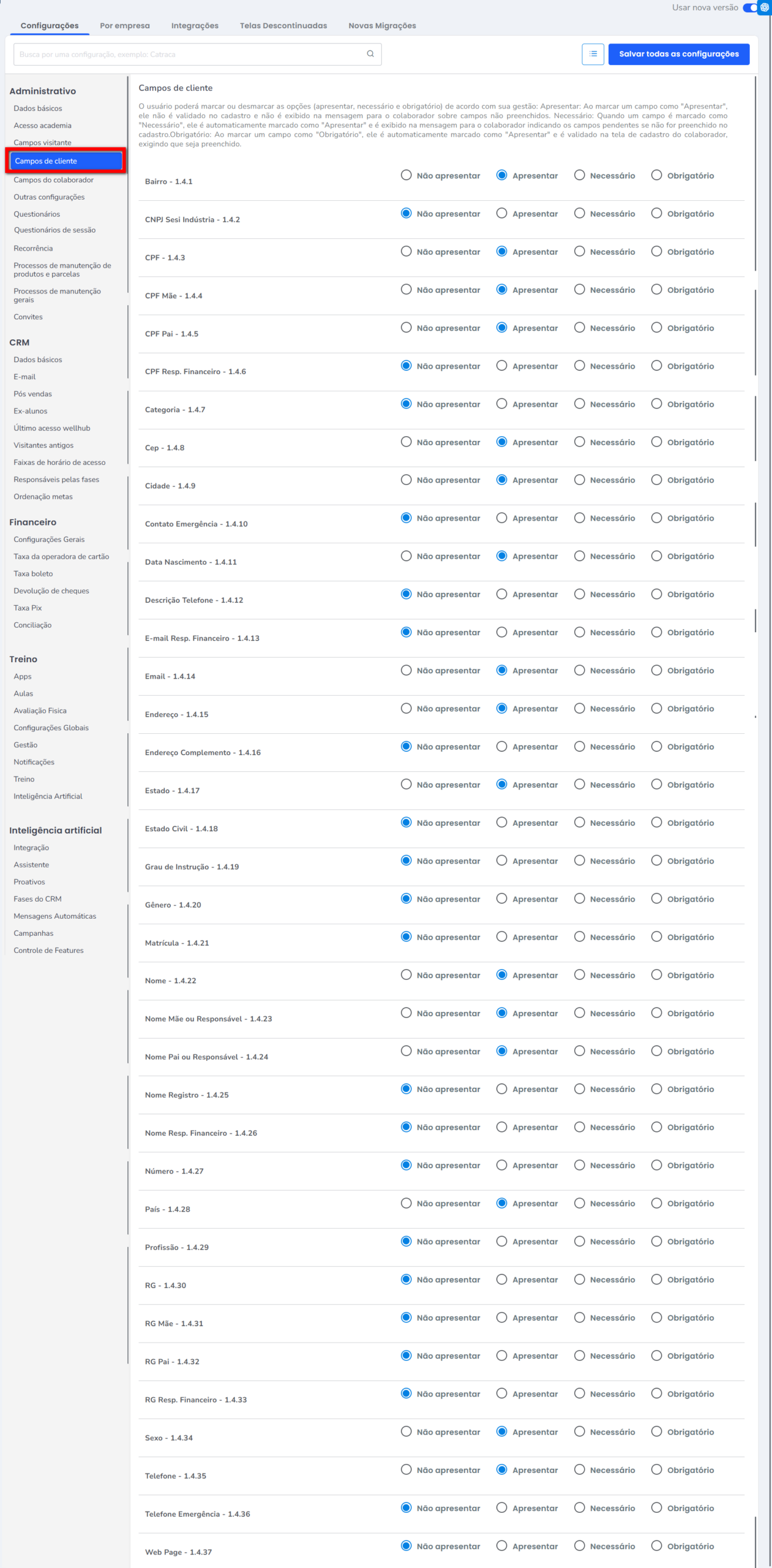
Task: Select 'Apresentar' for CNPJ Sesi Indústria
Action: pos(501,214)
